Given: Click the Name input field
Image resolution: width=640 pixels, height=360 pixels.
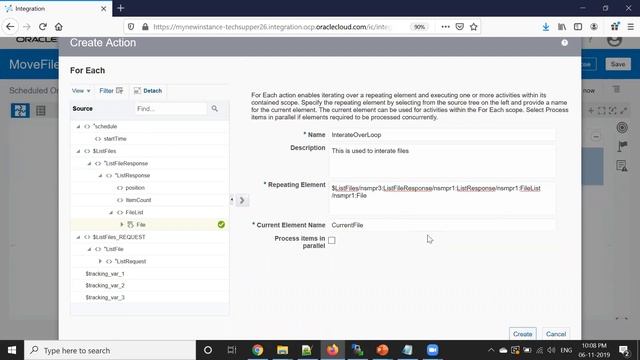Looking at the screenshot, I should 442,135.
